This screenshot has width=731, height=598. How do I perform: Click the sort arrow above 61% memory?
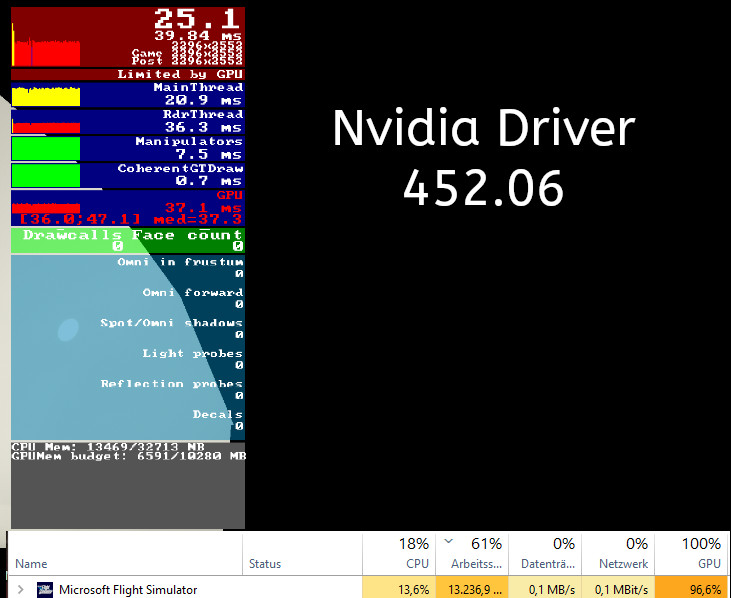pyautogui.click(x=448, y=541)
